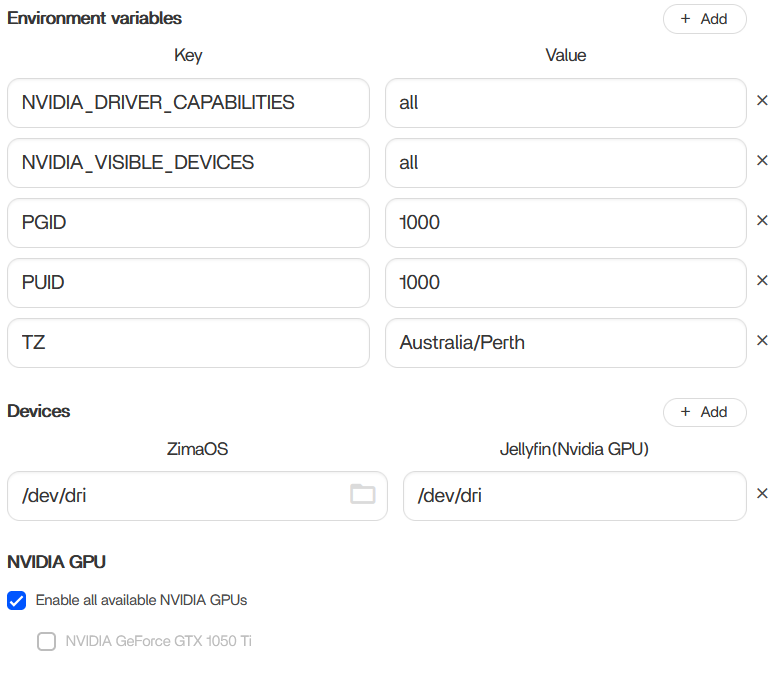Image resolution: width=777 pixels, height=673 pixels.
Task: Click the NVIDIA_VISIBLE_DEVICES key field
Action: point(188,163)
